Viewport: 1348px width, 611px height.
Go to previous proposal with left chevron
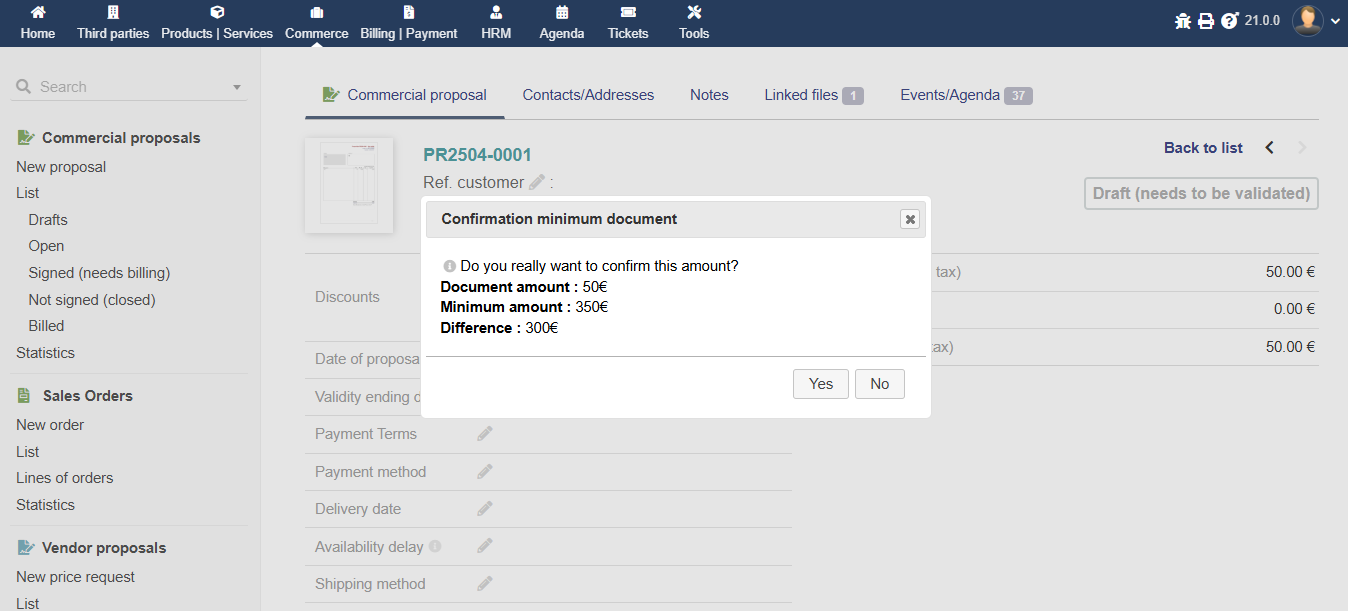pos(1270,148)
